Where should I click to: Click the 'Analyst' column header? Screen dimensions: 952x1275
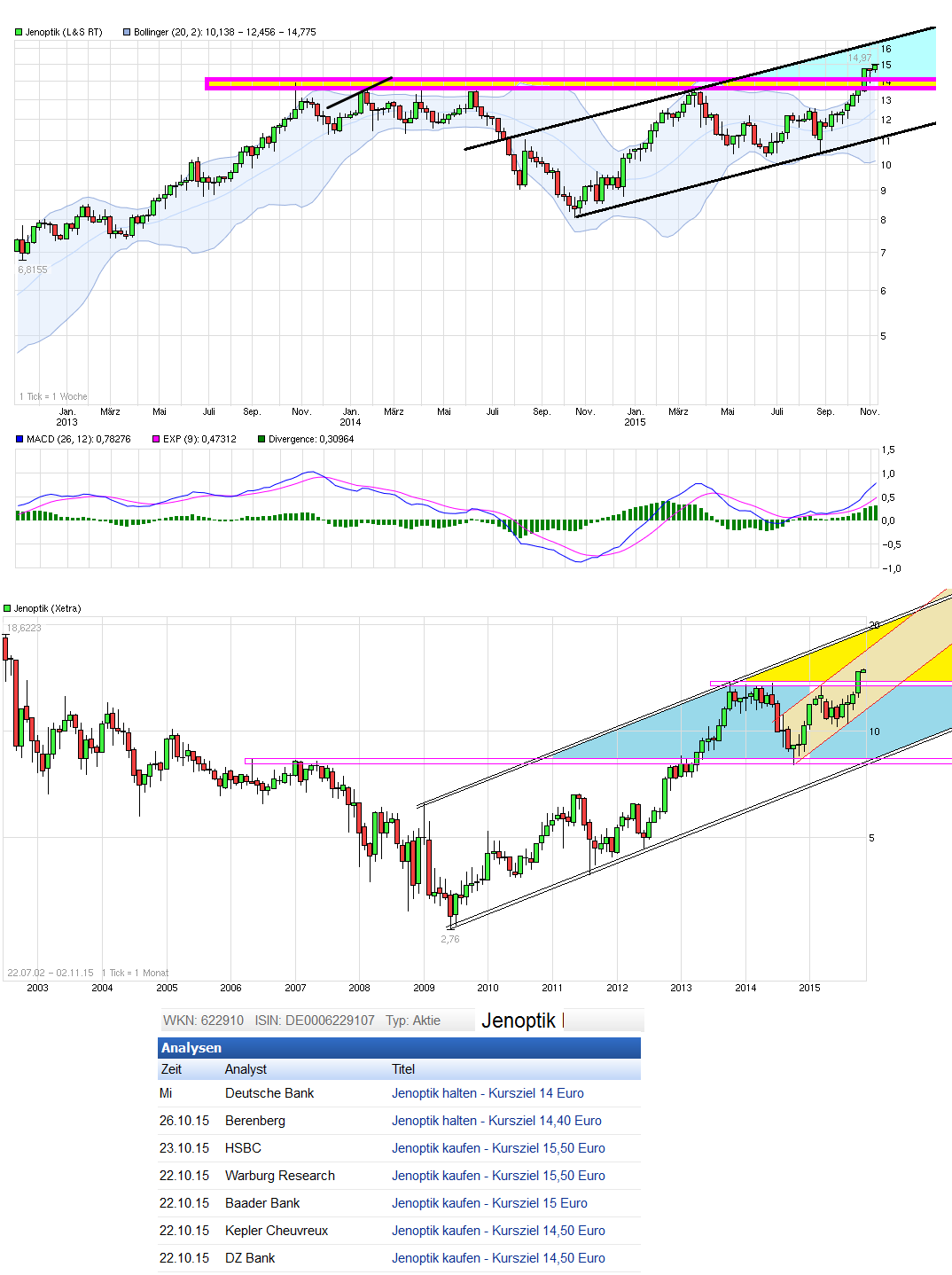[246, 1069]
